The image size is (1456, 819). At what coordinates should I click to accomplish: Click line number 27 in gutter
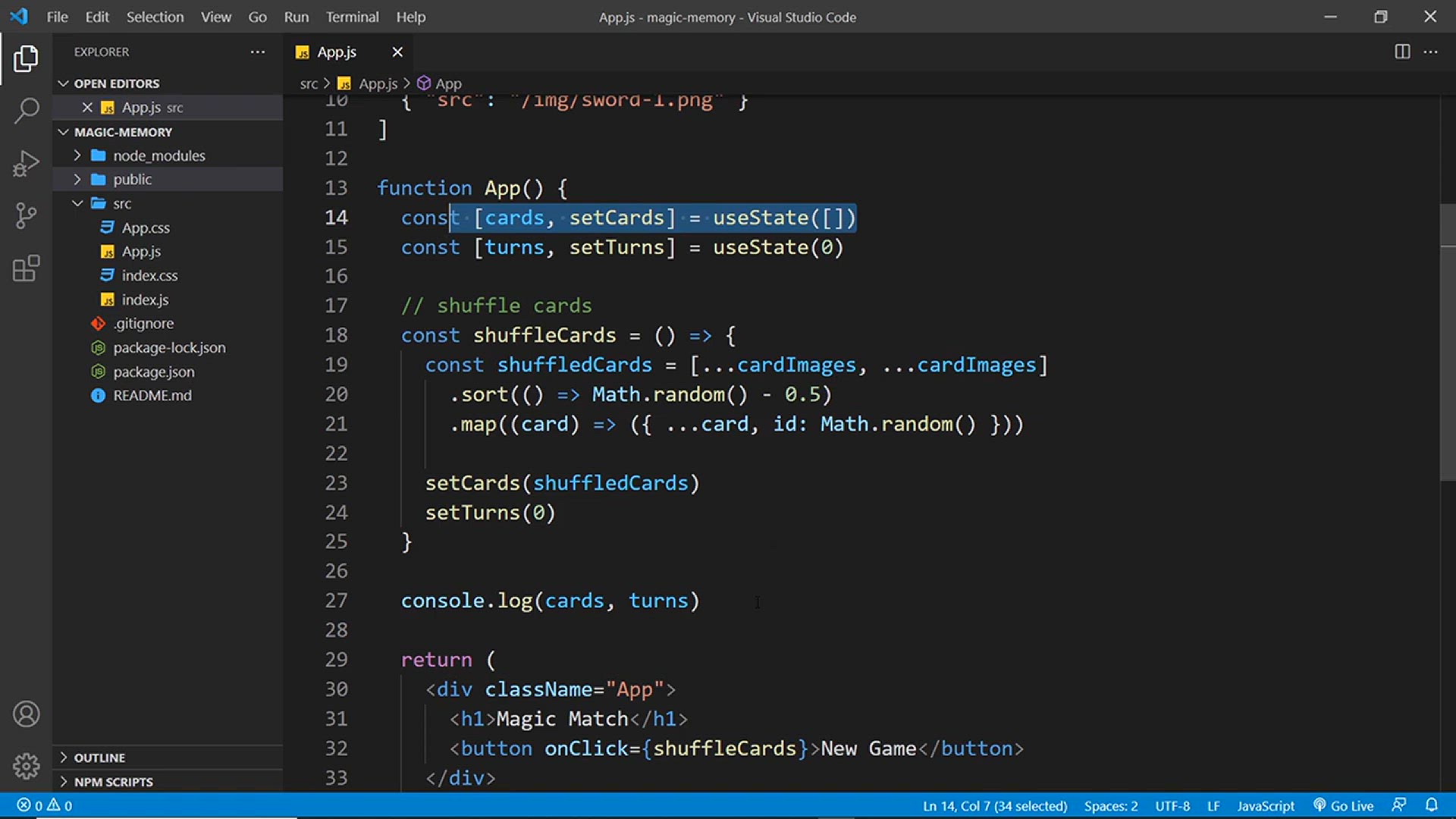[x=336, y=601]
